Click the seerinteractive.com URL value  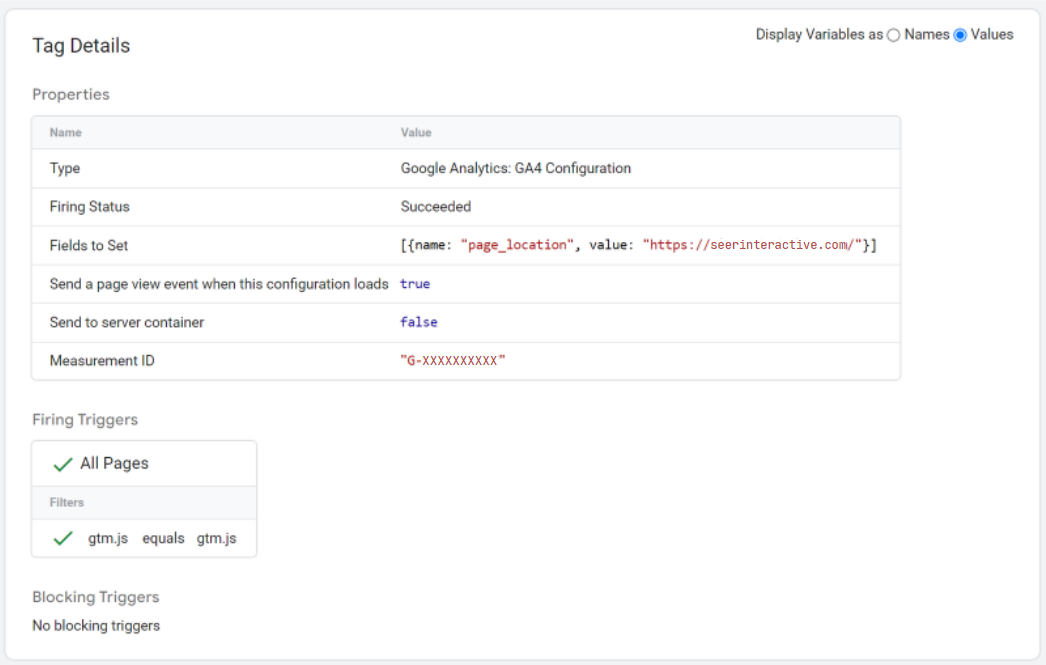[x=753, y=245]
